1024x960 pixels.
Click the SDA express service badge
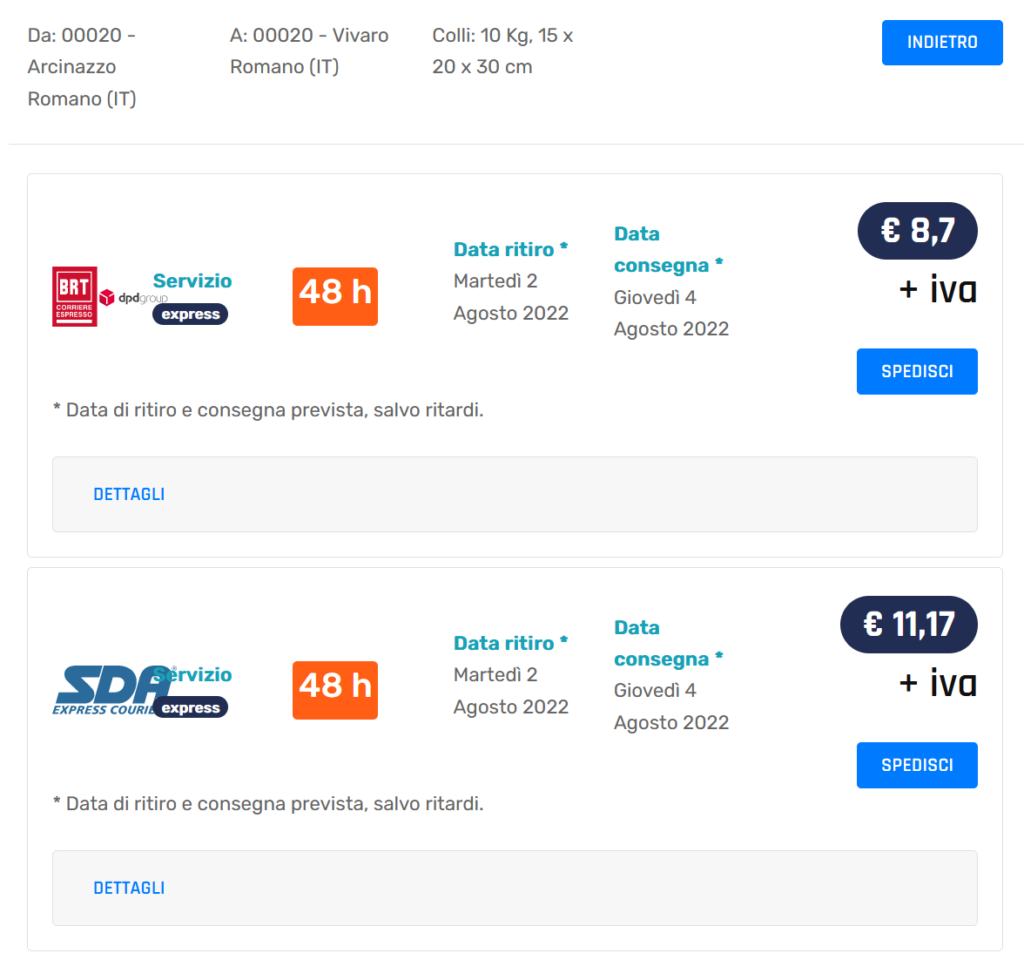click(190, 708)
